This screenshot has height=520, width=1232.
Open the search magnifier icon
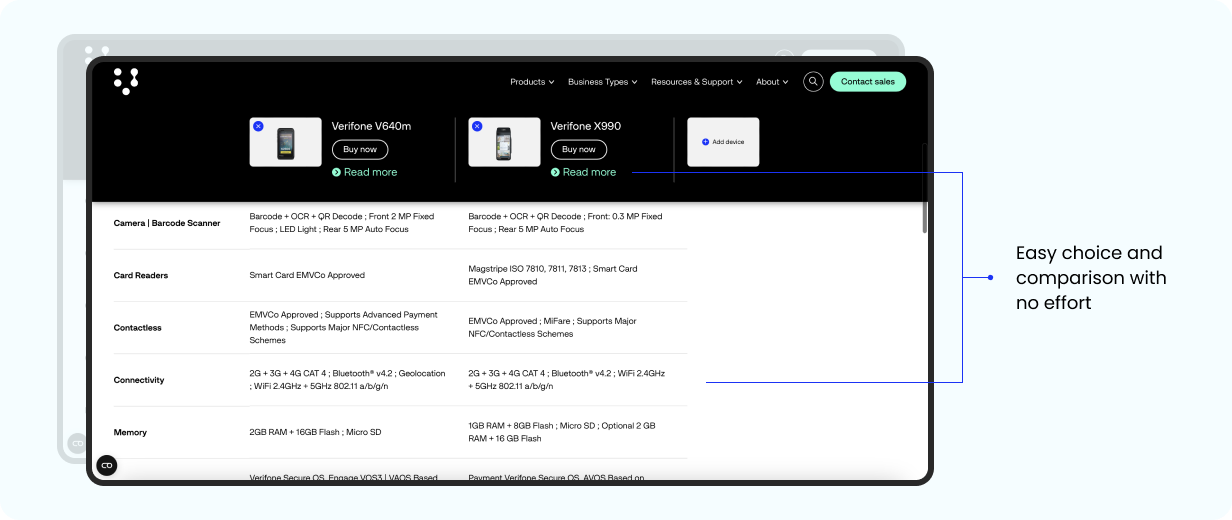point(814,82)
